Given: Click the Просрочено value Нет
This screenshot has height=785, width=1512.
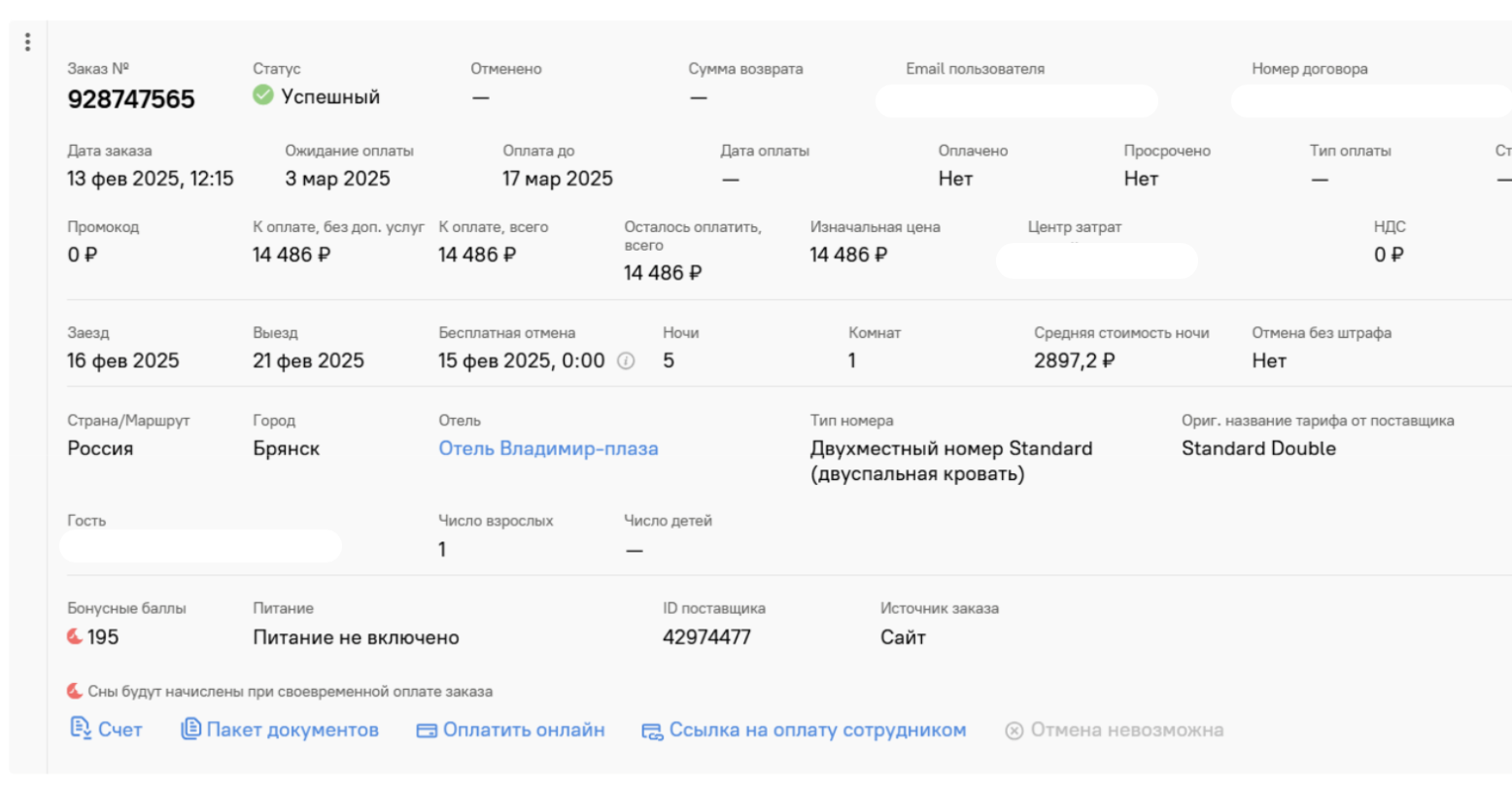Looking at the screenshot, I should (x=1141, y=179).
